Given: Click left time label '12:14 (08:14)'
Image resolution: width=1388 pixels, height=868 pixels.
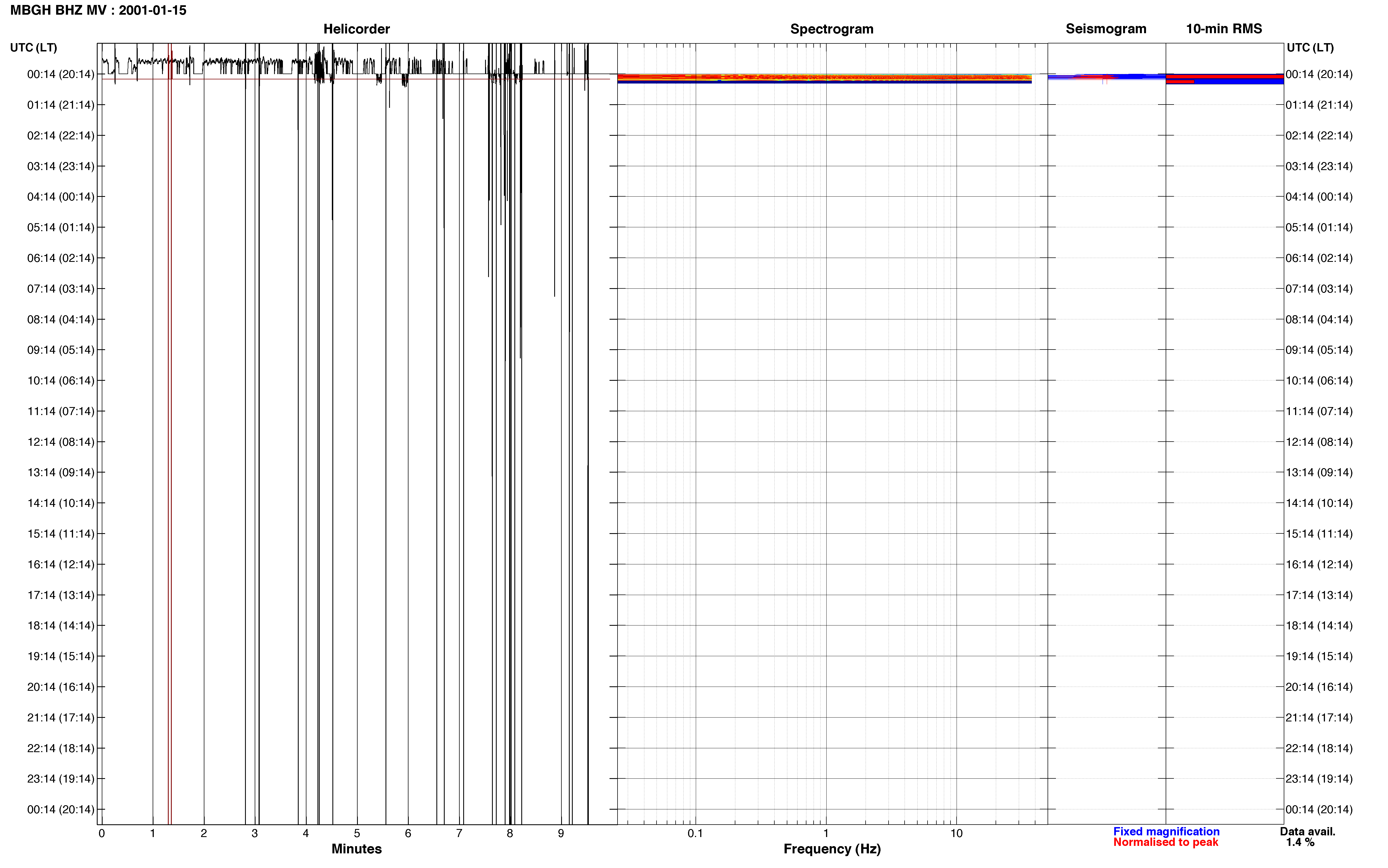Looking at the screenshot, I should tap(61, 442).
